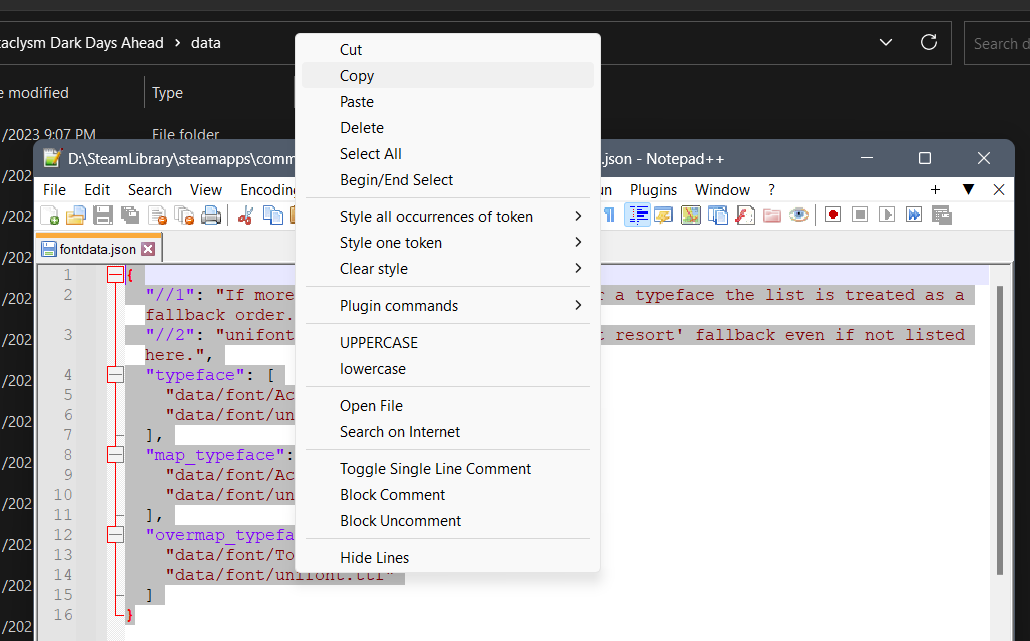Click the editor vertical scrollbar
Viewport: 1030px width, 641px height.
click(x=1000, y=430)
